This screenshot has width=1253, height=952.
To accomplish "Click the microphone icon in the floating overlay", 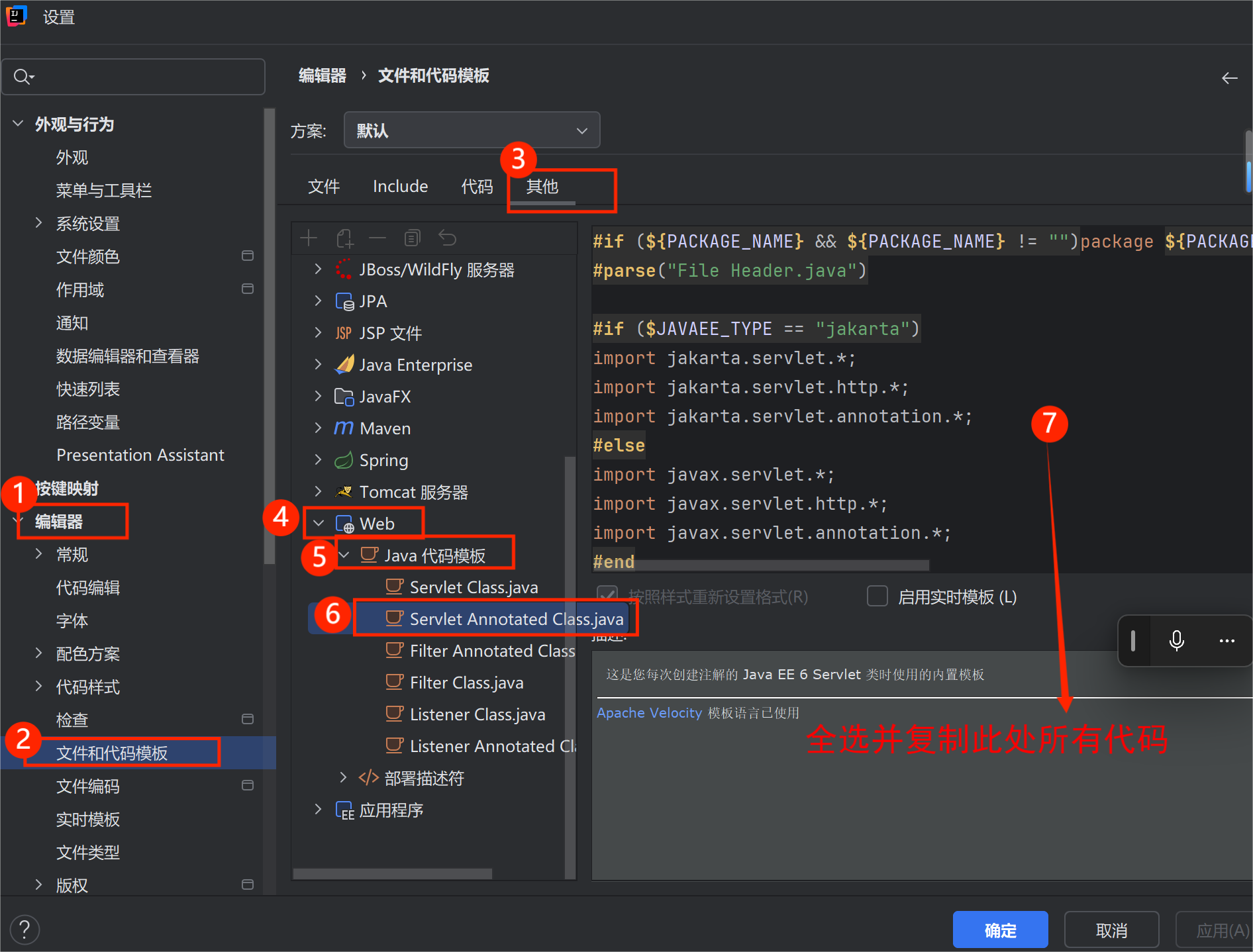I will [x=1176, y=640].
